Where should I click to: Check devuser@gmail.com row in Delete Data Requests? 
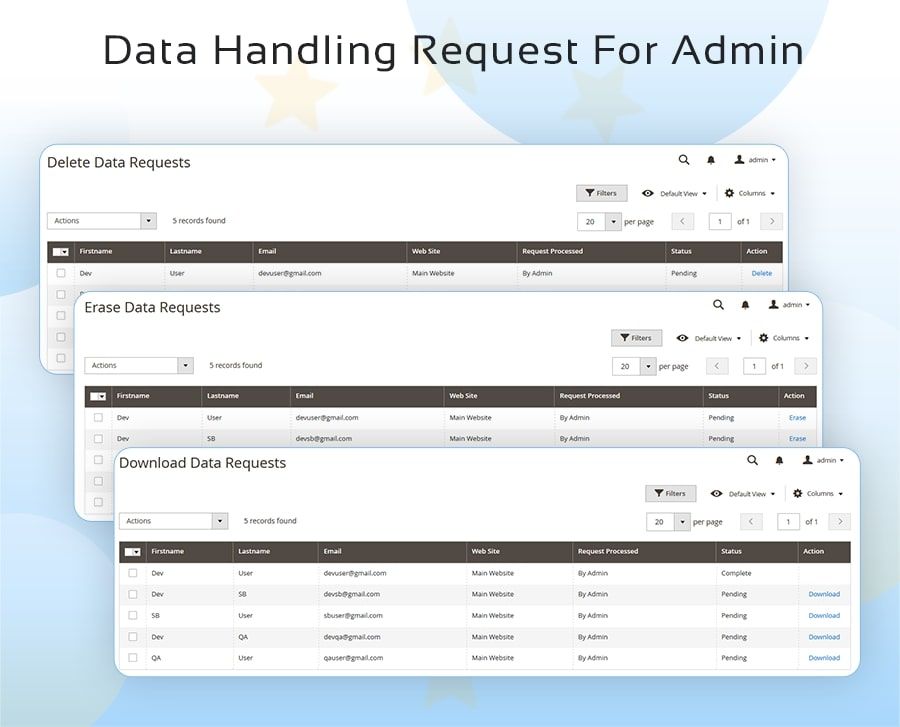61,273
